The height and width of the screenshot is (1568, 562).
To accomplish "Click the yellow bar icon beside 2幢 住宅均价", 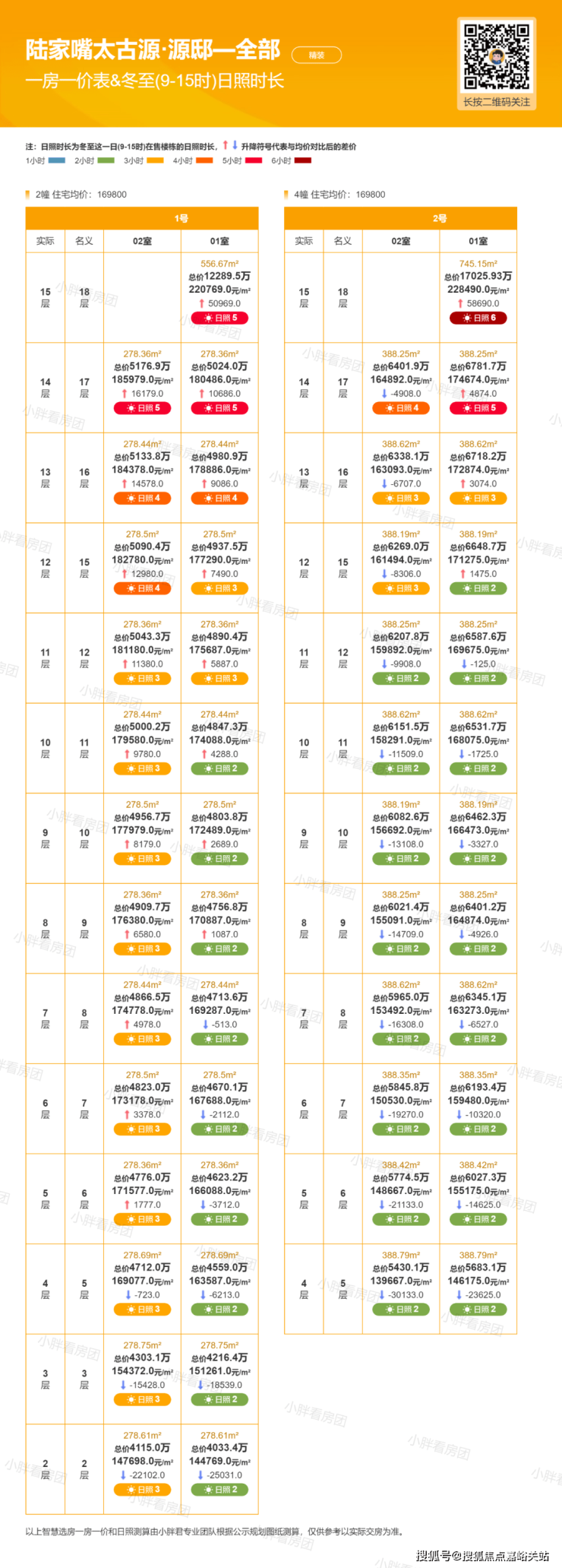I will 28,195.
